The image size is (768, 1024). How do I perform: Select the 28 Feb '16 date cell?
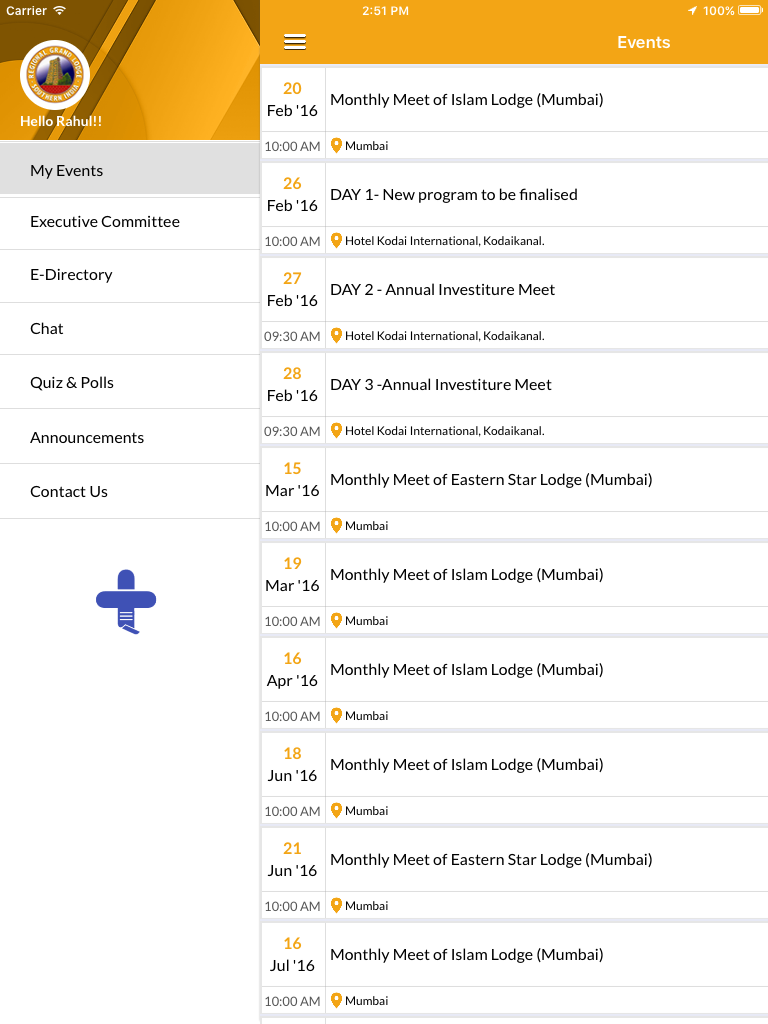(x=293, y=385)
